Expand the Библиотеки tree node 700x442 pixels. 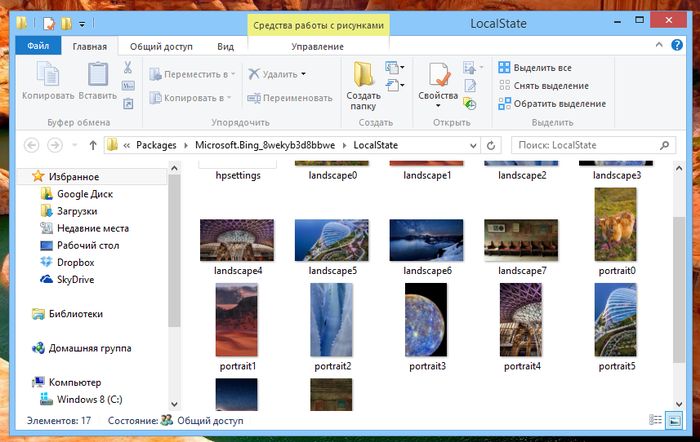click(25, 314)
